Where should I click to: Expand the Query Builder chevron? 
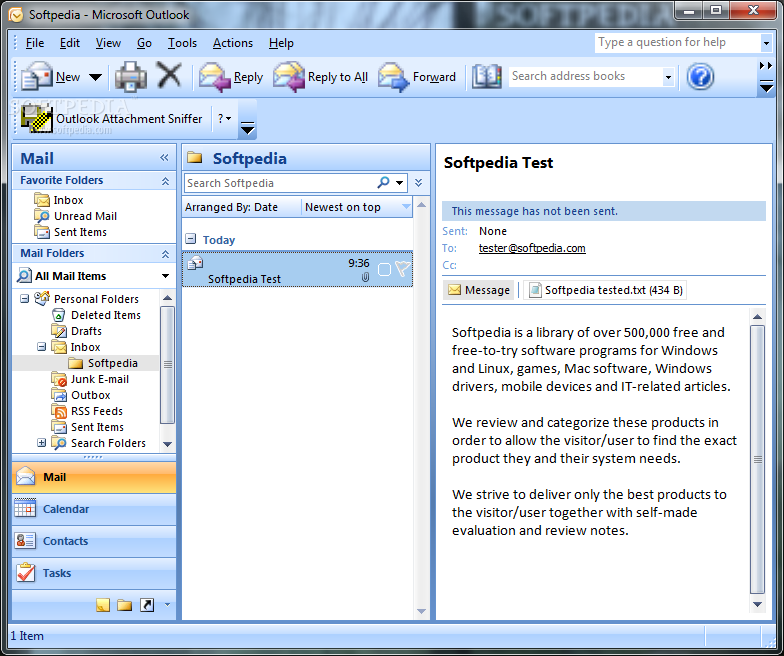coord(418,183)
